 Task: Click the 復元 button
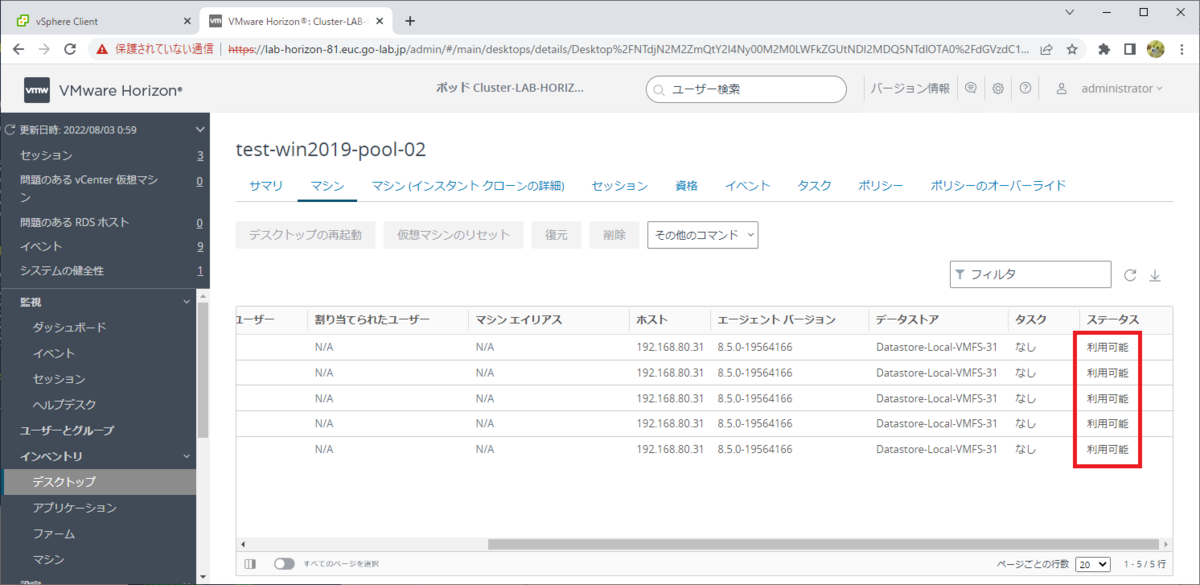556,235
